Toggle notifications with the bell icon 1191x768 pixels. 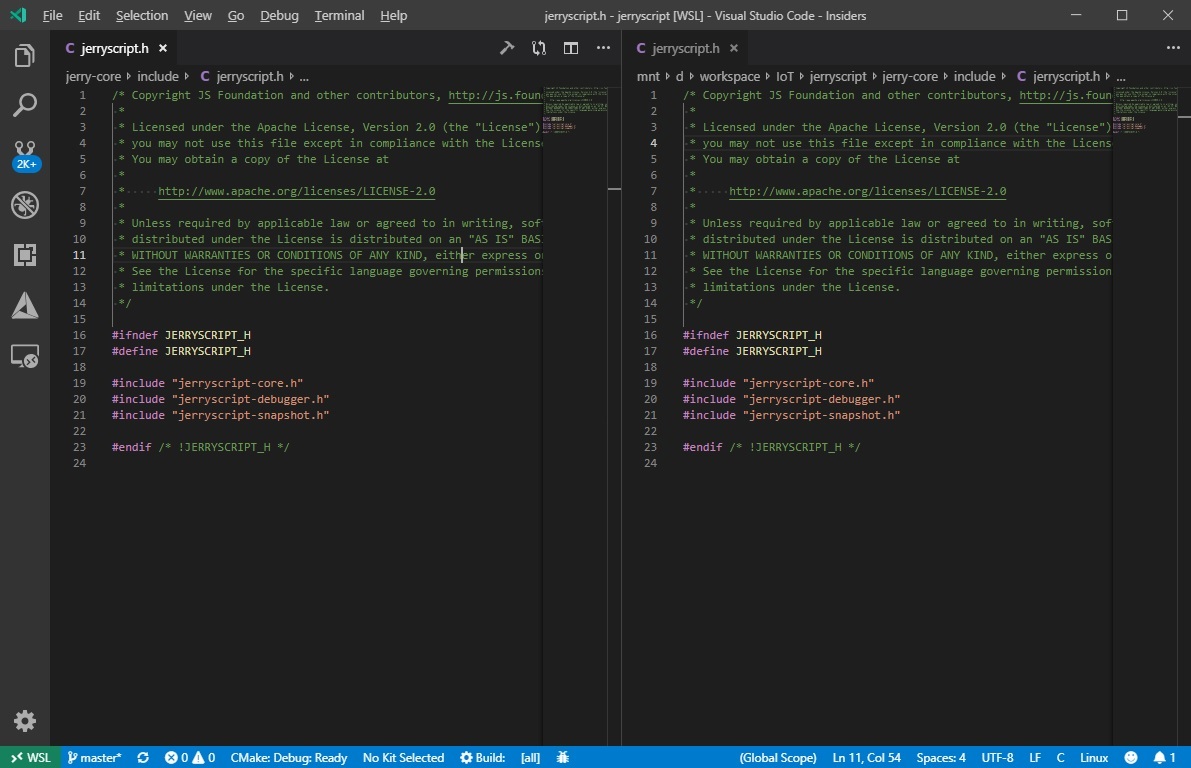tap(1161, 757)
